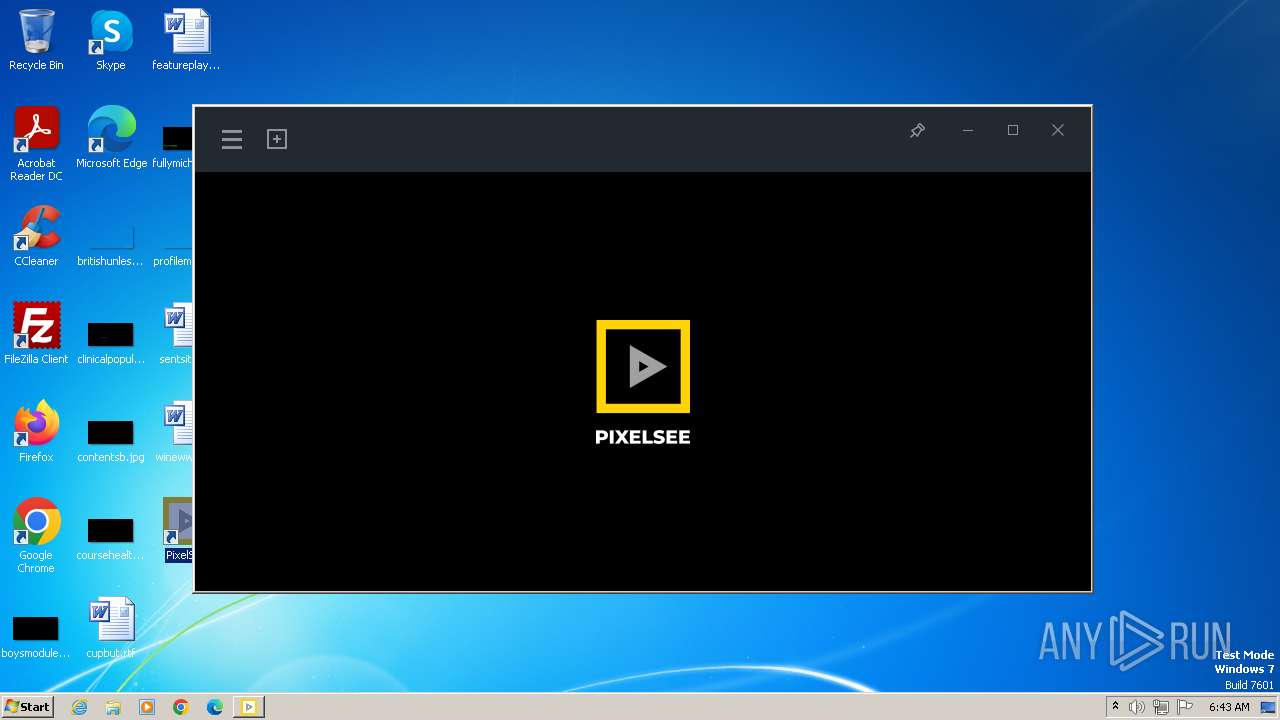The height and width of the screenshot is (720, 1280).
Task: Minimize the PixelSee window
Action: (967, 131)
